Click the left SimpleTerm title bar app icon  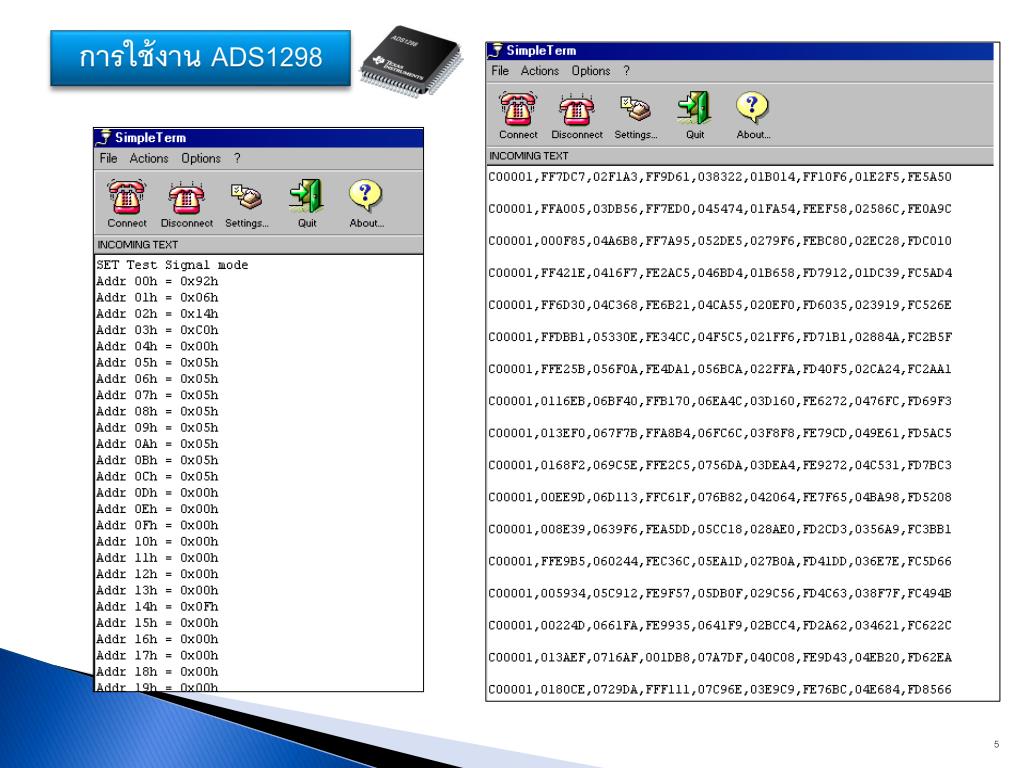pos(104,137)
